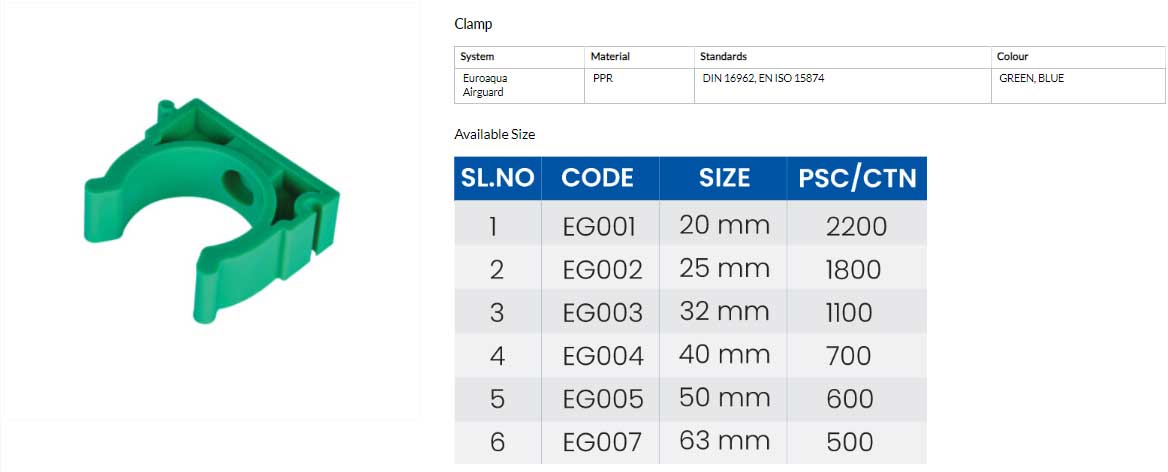Click the Colour column header
The height and width of the screenshot is (472, 1168).
(x=1014, y=57)
